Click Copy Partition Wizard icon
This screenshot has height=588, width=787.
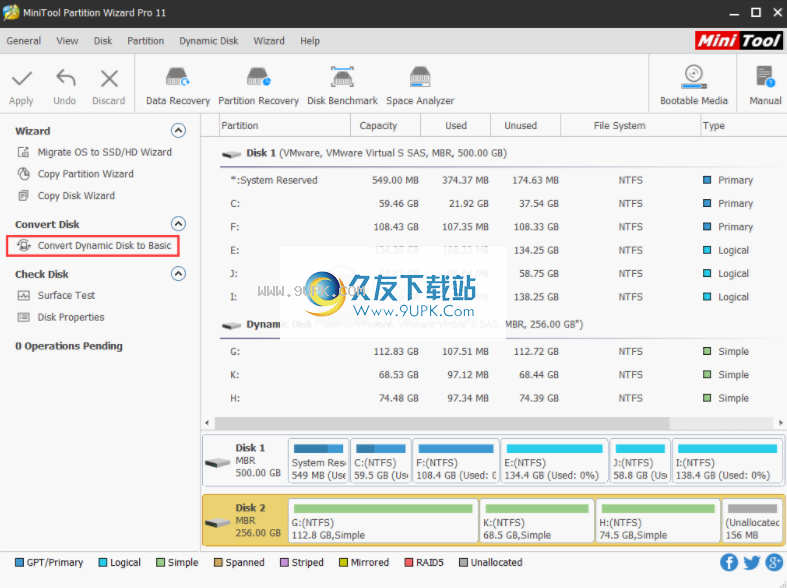pyautogui.click(x=24, y=174)
